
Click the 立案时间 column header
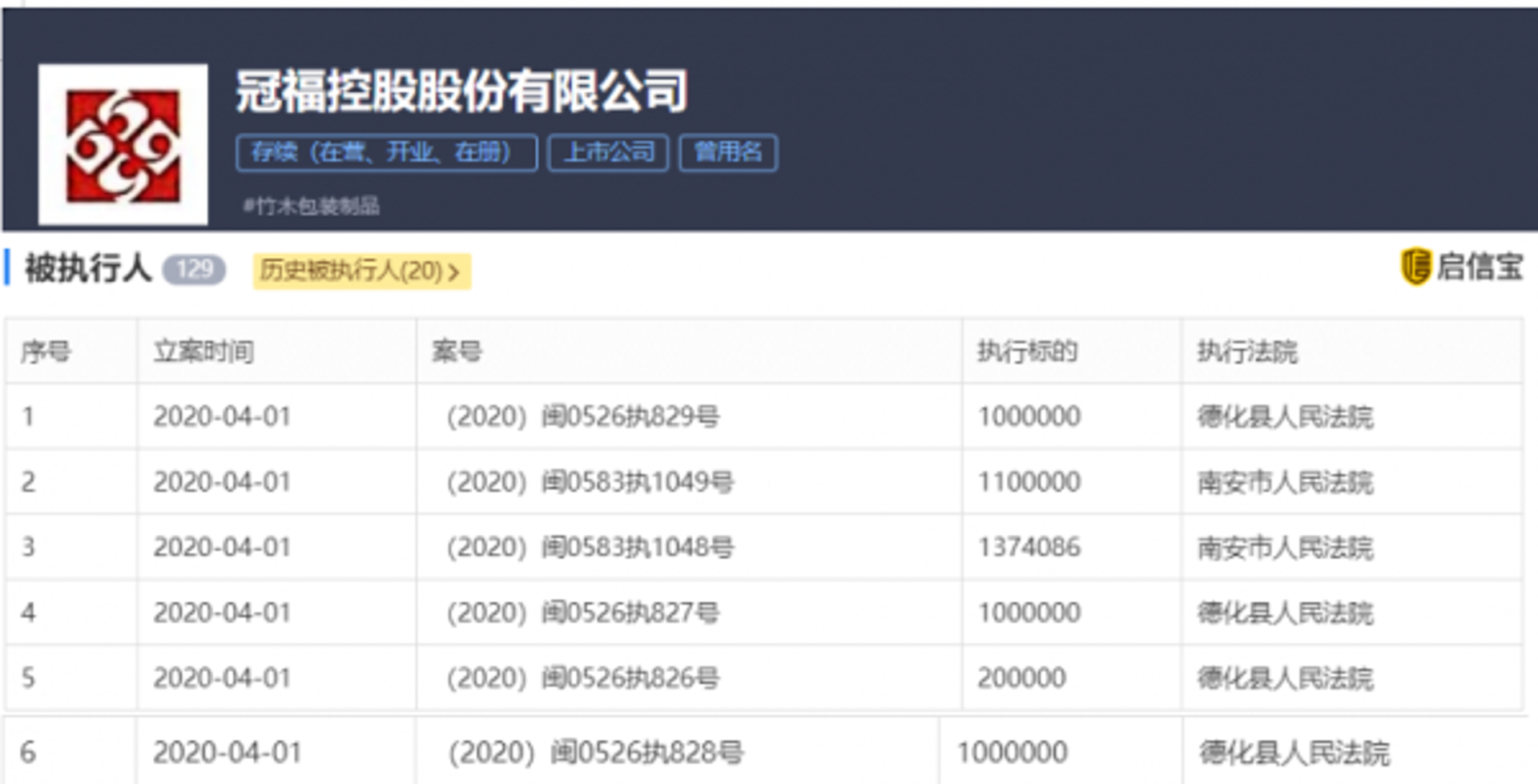click(204, 351)
